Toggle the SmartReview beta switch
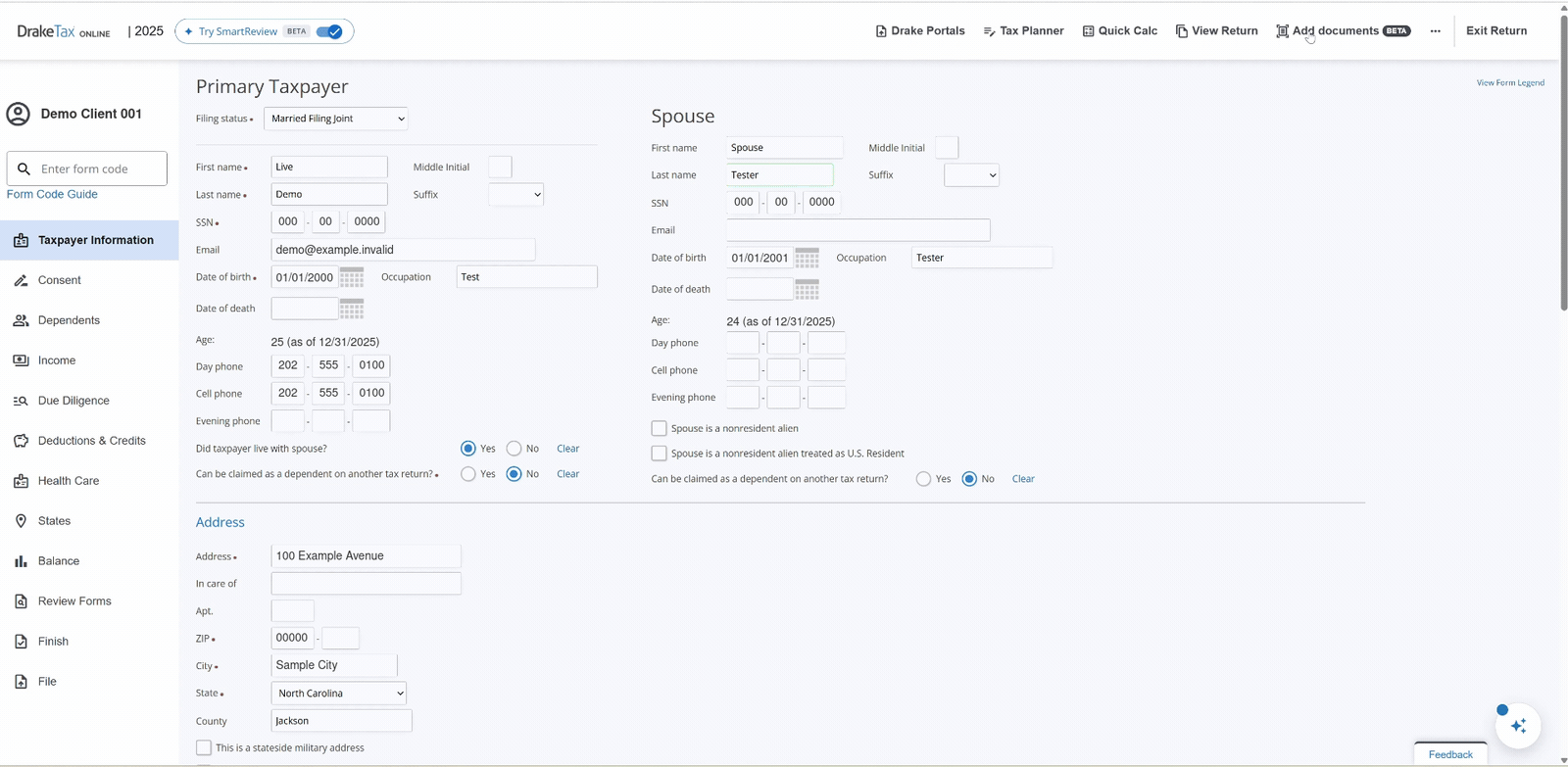1568x767 pixels. pyautogui.click(x=329, y=31)
